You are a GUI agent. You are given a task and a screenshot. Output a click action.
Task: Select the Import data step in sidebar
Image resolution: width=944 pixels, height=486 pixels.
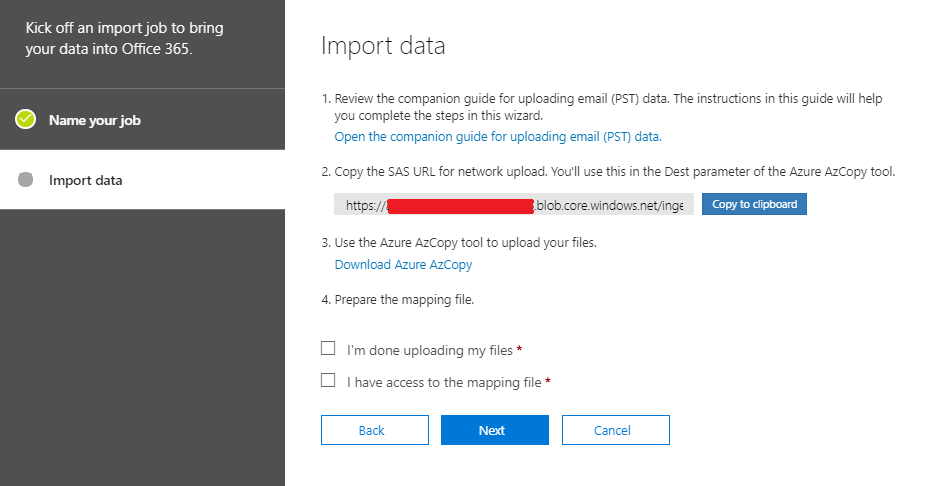[86, 181]
